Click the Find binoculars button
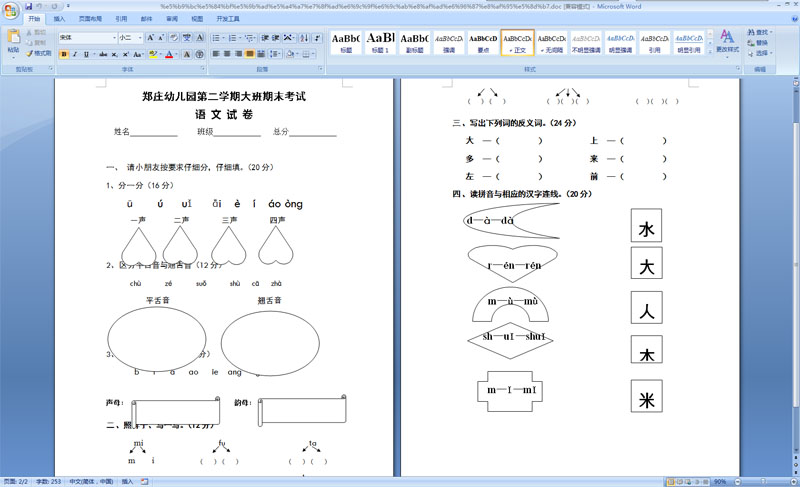Screen dimensions: 800x487 (x=759, y=32)
